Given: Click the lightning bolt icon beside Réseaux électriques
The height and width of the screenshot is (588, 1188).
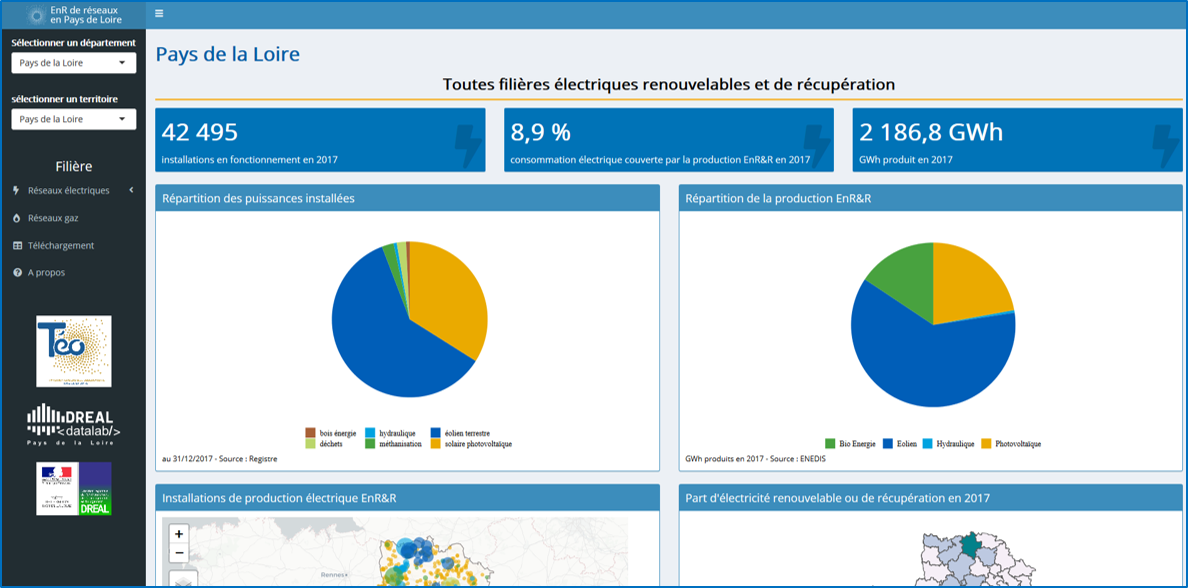Looking at the screenshot, I should tap(16, 190).
